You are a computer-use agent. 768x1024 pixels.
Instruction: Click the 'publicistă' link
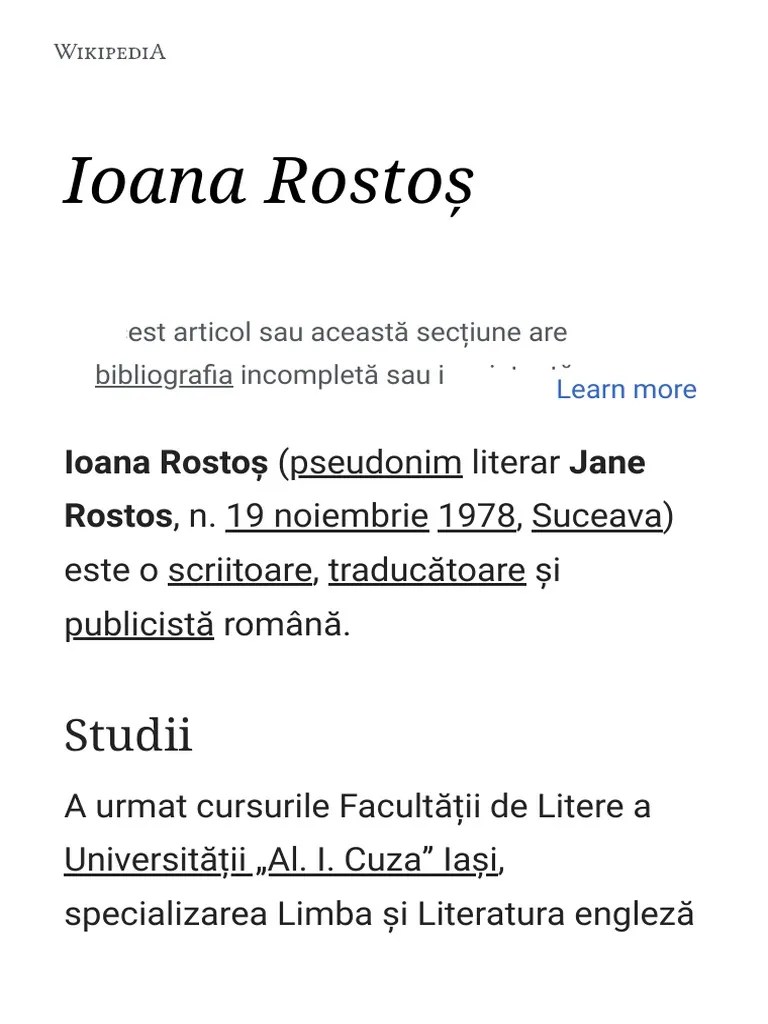click(x=139, y=624)
